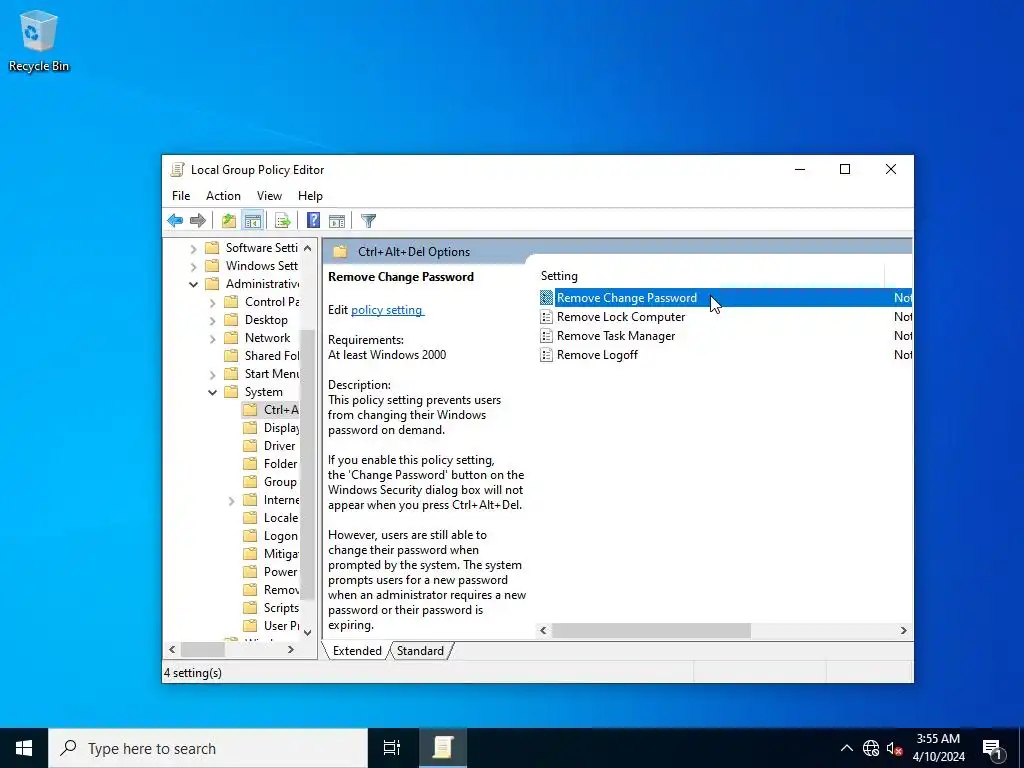Maximize the Local Group Policy Editor window
1024x768 pixels.
[x=845, y=170]
